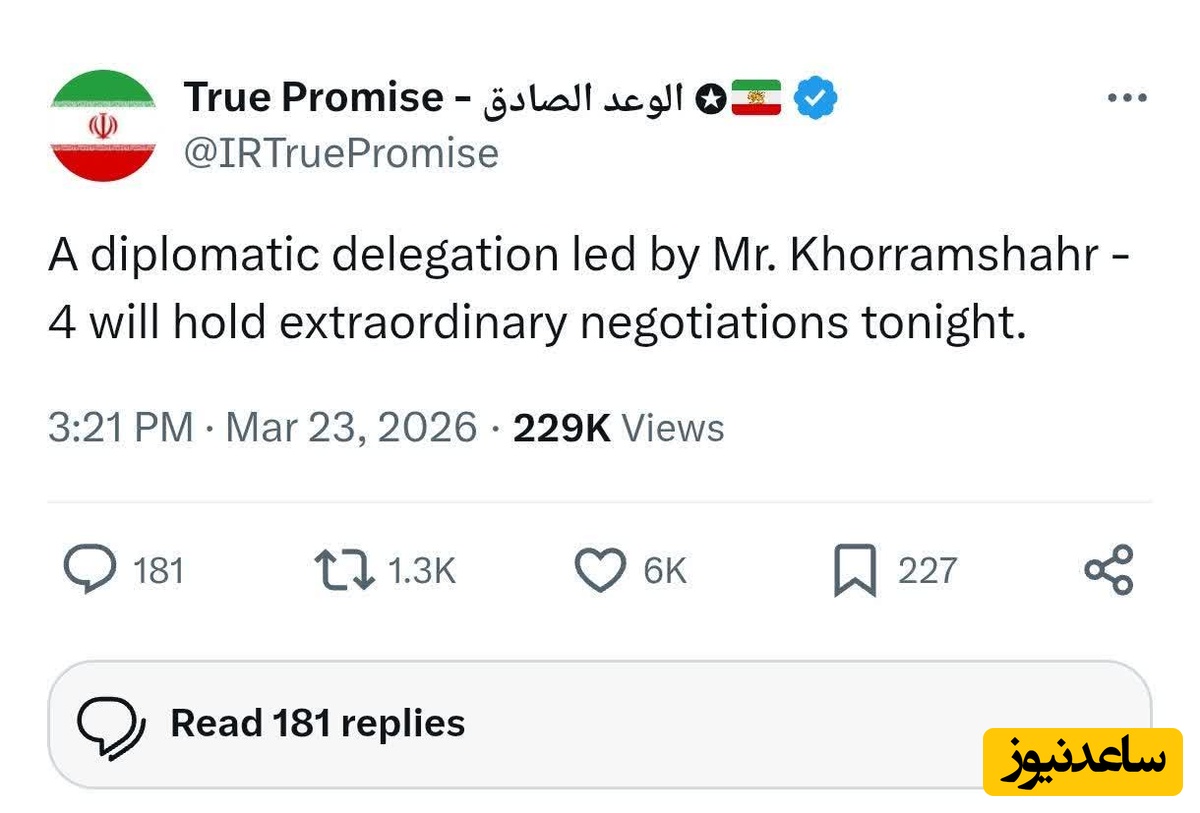Image resolution: width=1200 pixels, height=813 pixels.
Task: View the 229K Views analytics
Action: [618, 428]
